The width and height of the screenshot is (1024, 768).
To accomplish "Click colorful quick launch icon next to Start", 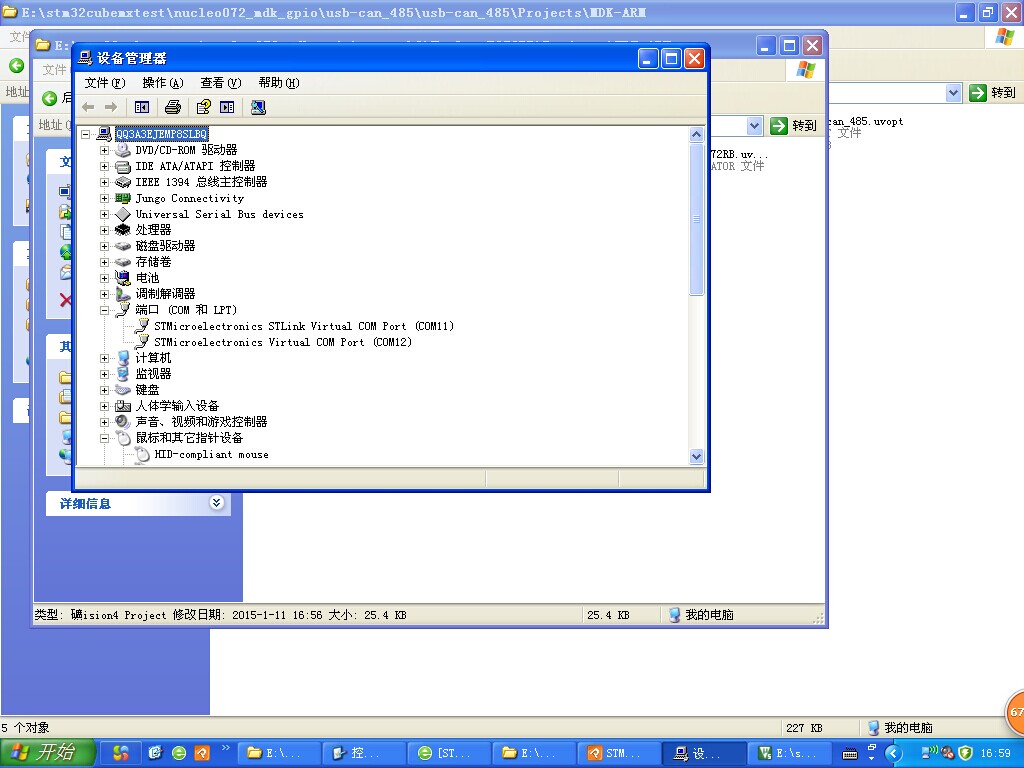I will click(121, 753).
